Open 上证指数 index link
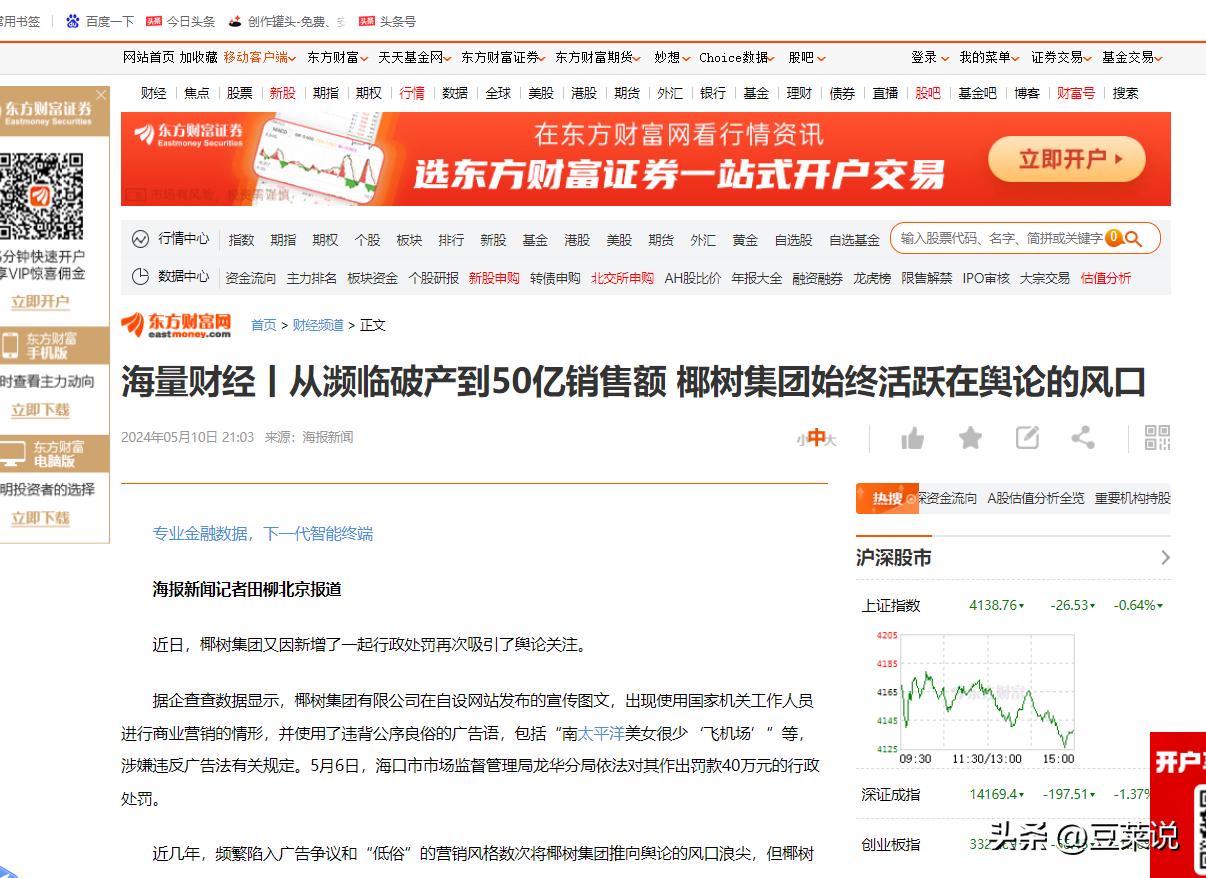The height and width of the screenshot is (878, 1206). pos(891,605)
